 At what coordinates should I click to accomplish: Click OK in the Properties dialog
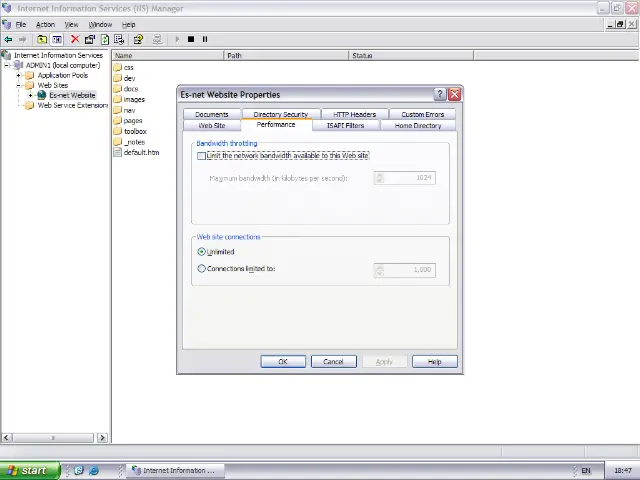click(x=283, y=362)
